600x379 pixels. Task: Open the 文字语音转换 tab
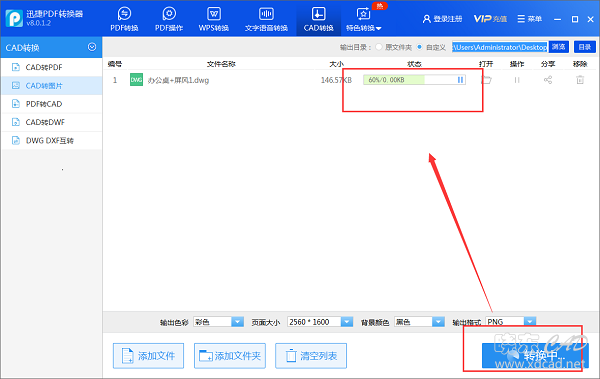click(266, 19)
